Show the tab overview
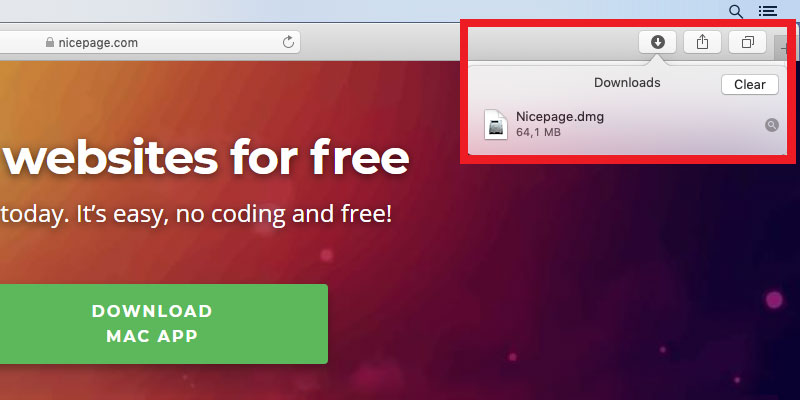The image size is (800, 400). (747, 42)
